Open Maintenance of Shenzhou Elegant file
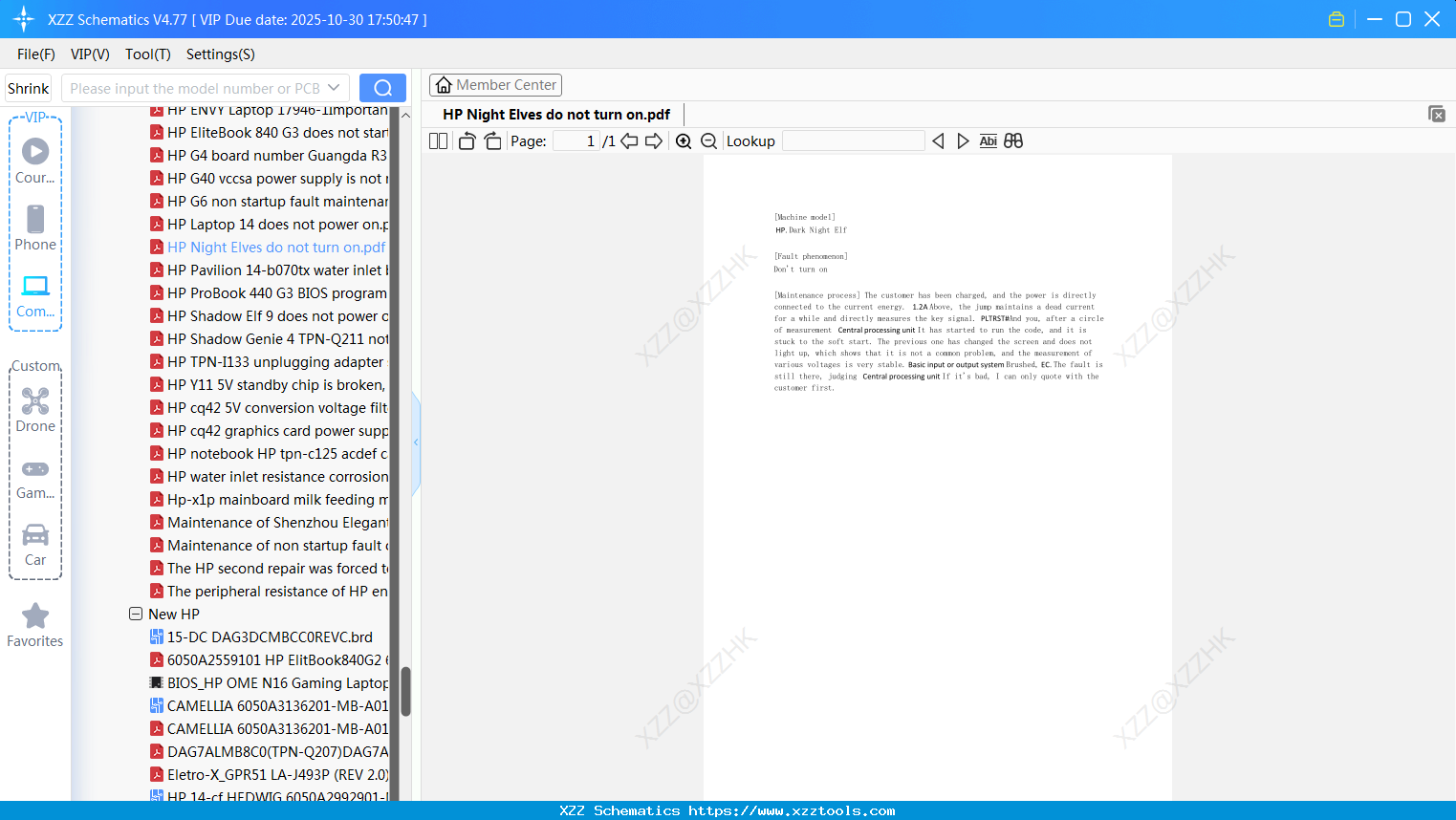 point(270,523)
